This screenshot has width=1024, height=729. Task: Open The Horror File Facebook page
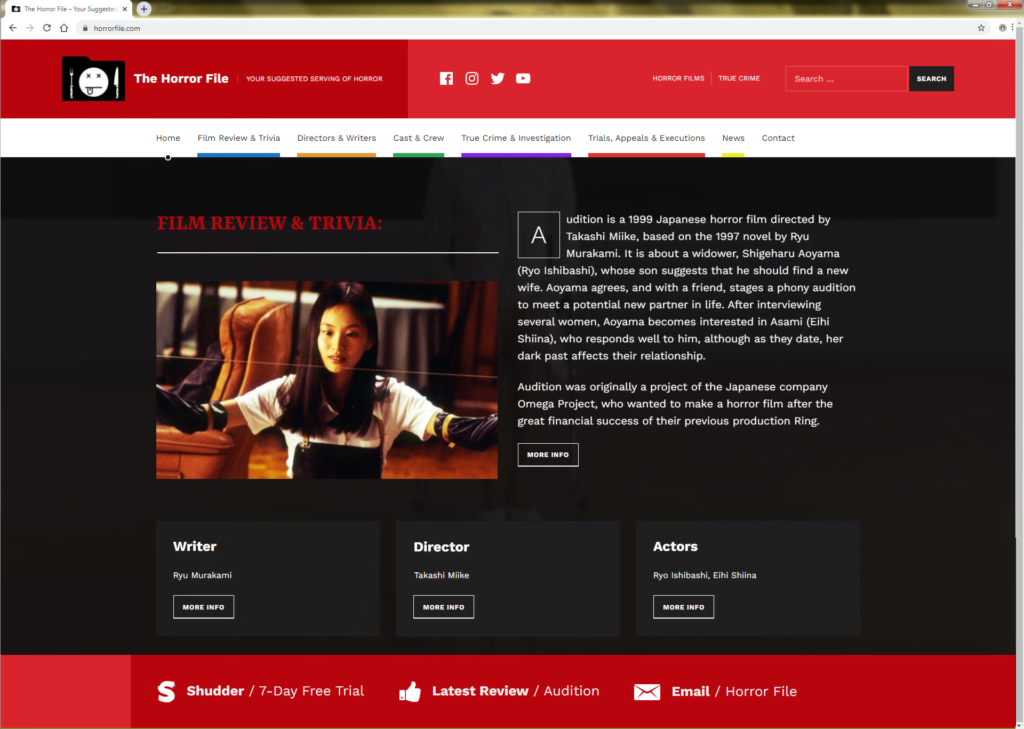click(446, 78)
